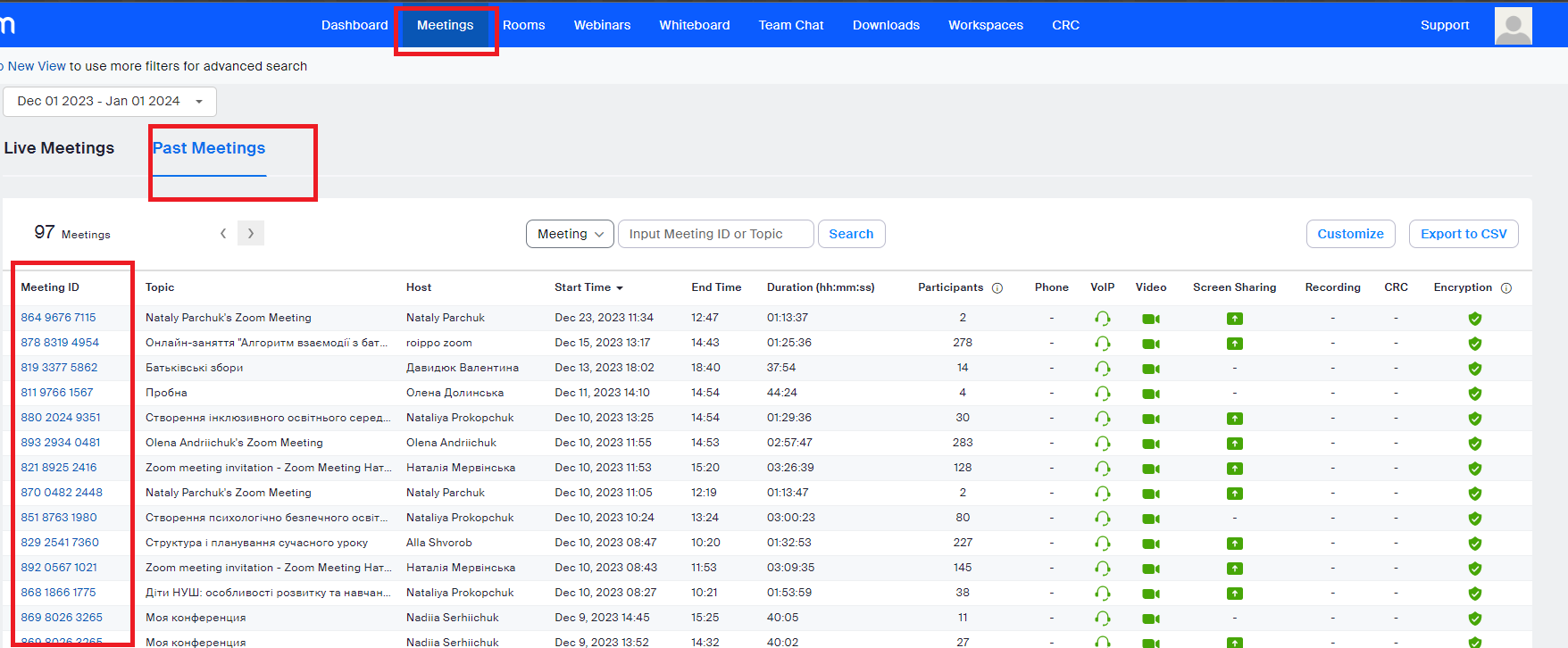Open the date range dropdown
This screenshot has height=648, width=1568.
point(110,102)
